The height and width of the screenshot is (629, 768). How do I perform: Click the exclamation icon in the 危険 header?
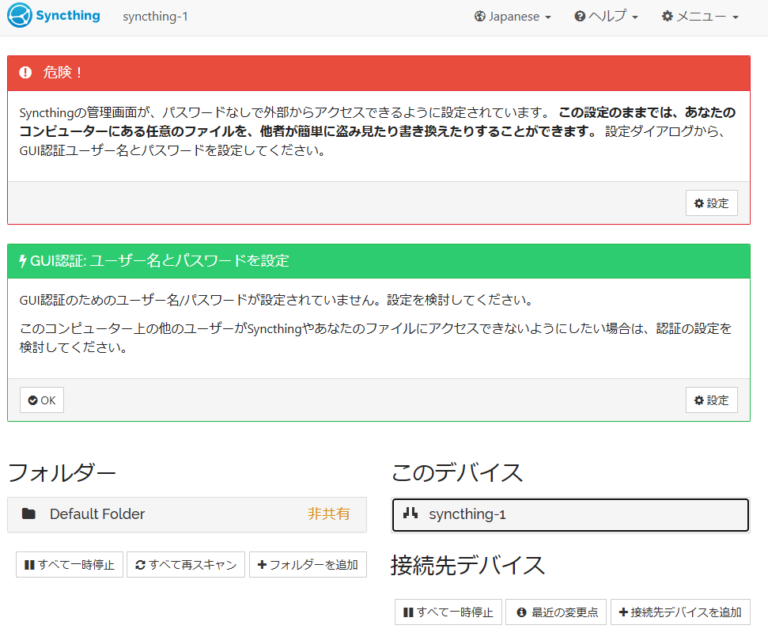click(x=25, y=73)
